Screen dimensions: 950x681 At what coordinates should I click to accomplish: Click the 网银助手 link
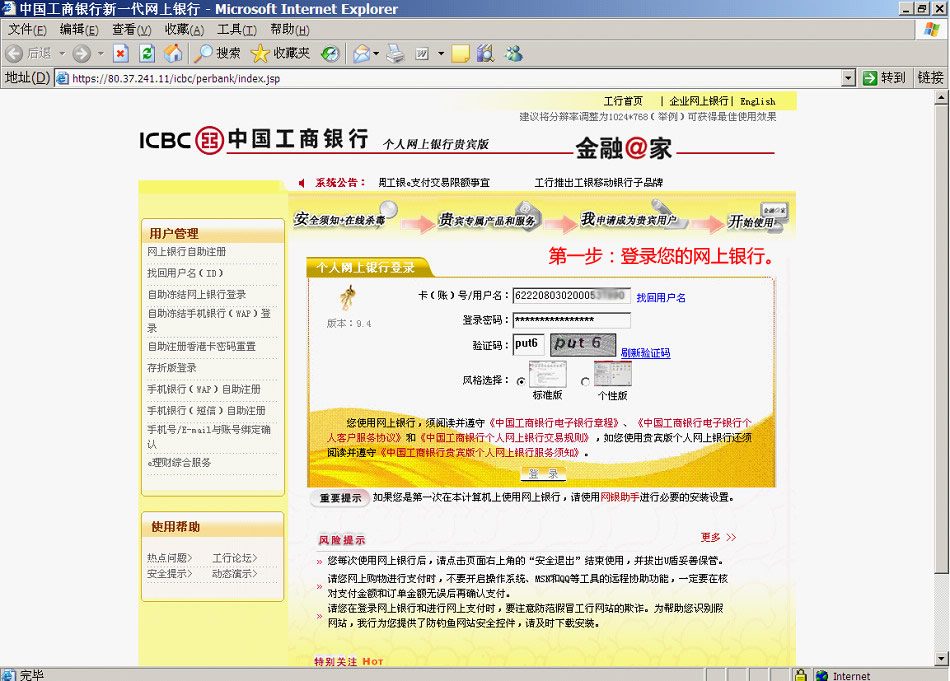[620, 497]
